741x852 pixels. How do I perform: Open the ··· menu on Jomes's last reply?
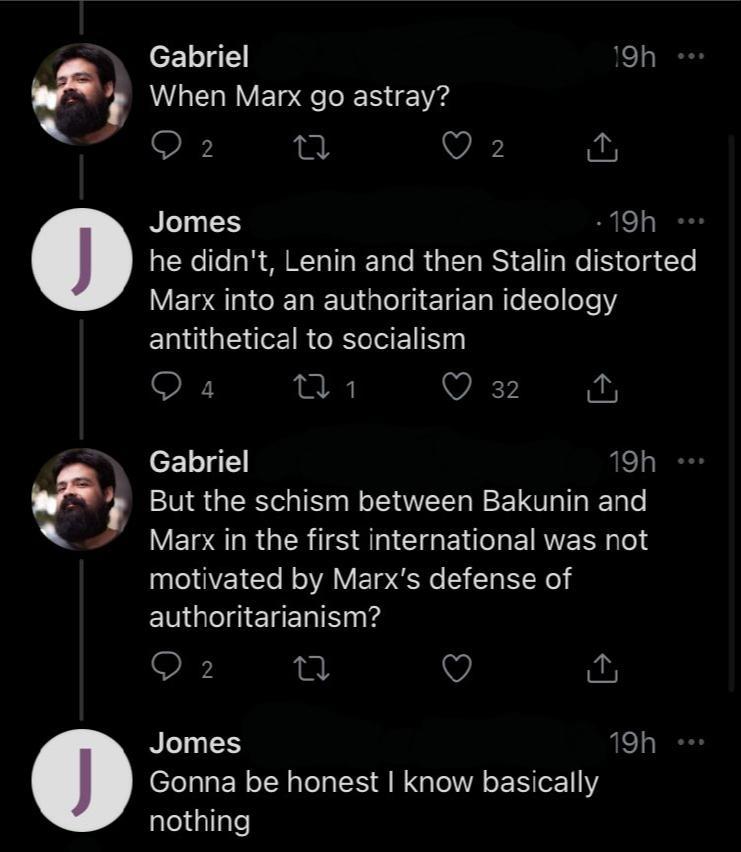692,743
